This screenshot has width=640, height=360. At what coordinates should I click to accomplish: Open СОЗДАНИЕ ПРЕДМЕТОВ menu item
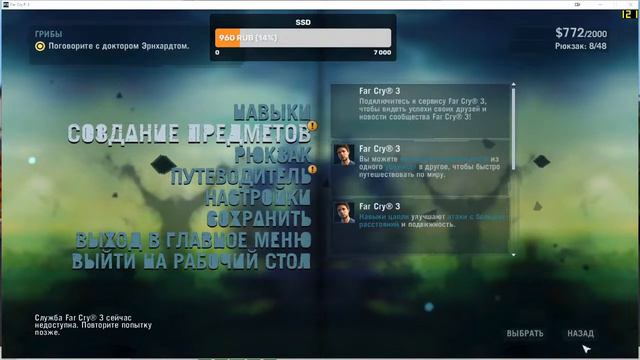tap(189, 133)
